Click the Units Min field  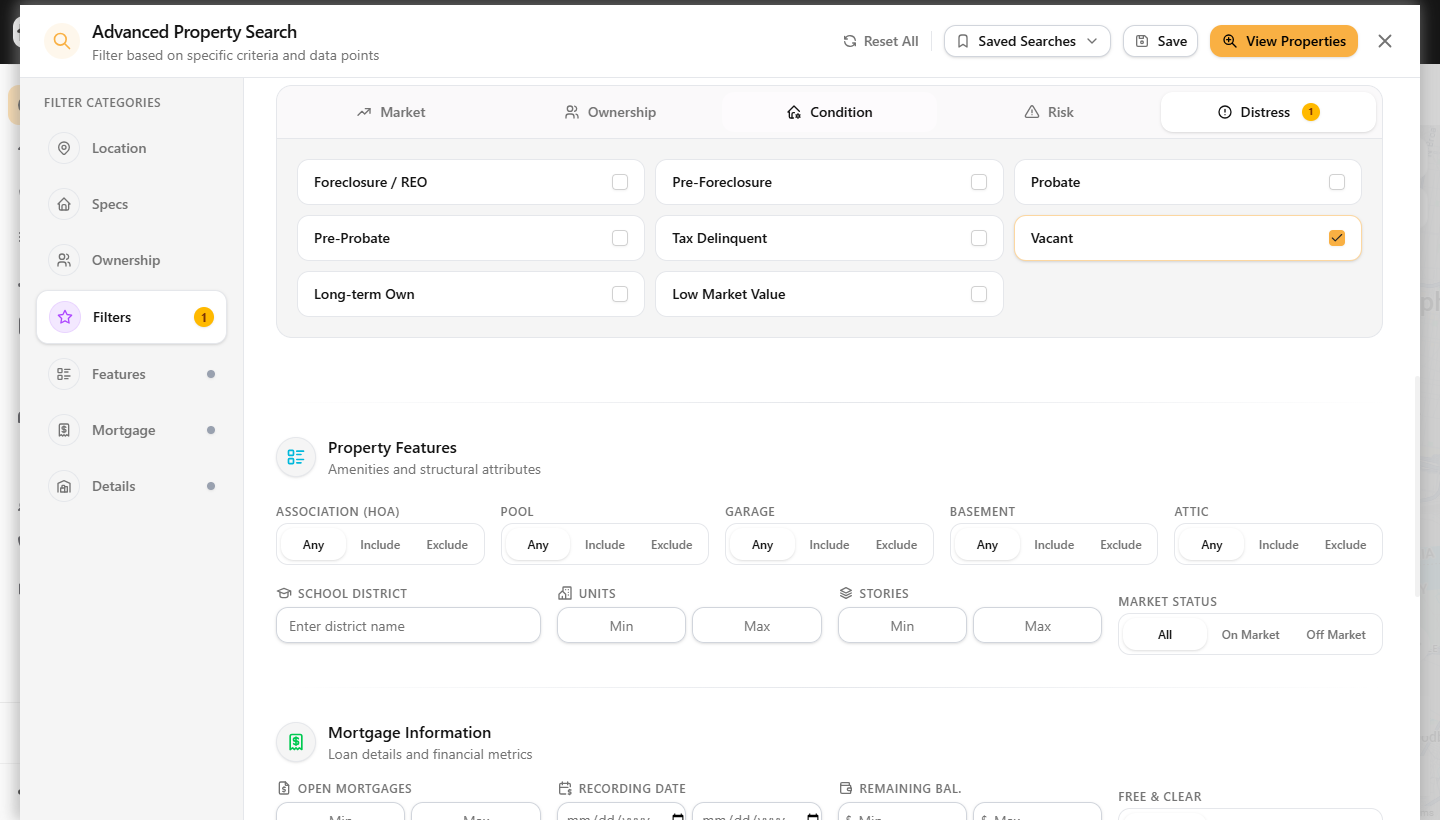(x=621, y=626)
